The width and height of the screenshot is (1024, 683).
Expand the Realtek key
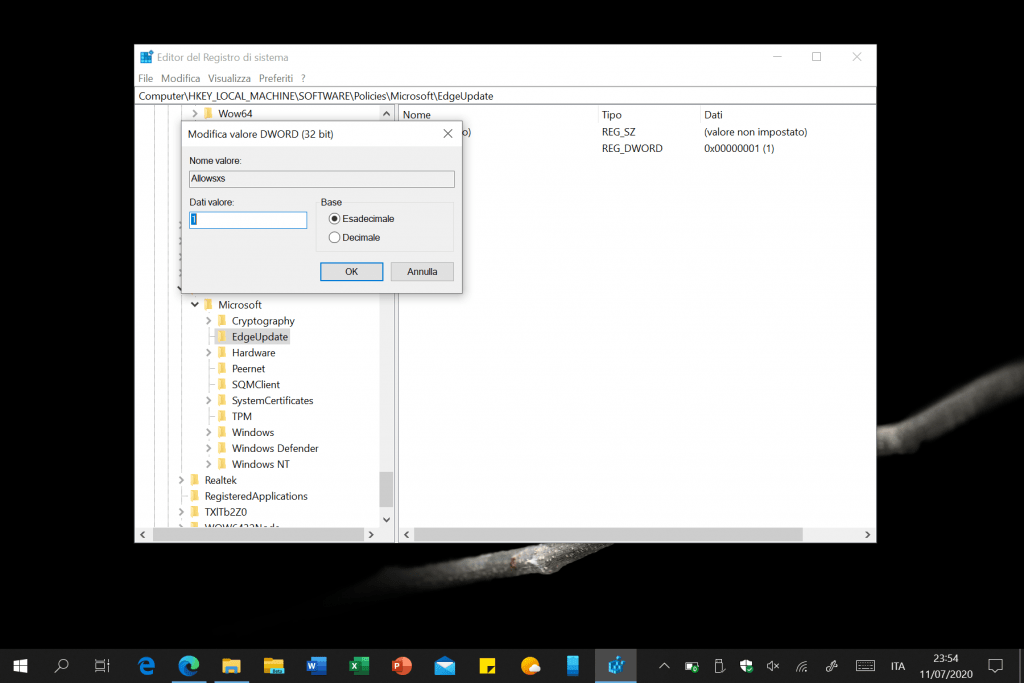[x=181, y=481]
